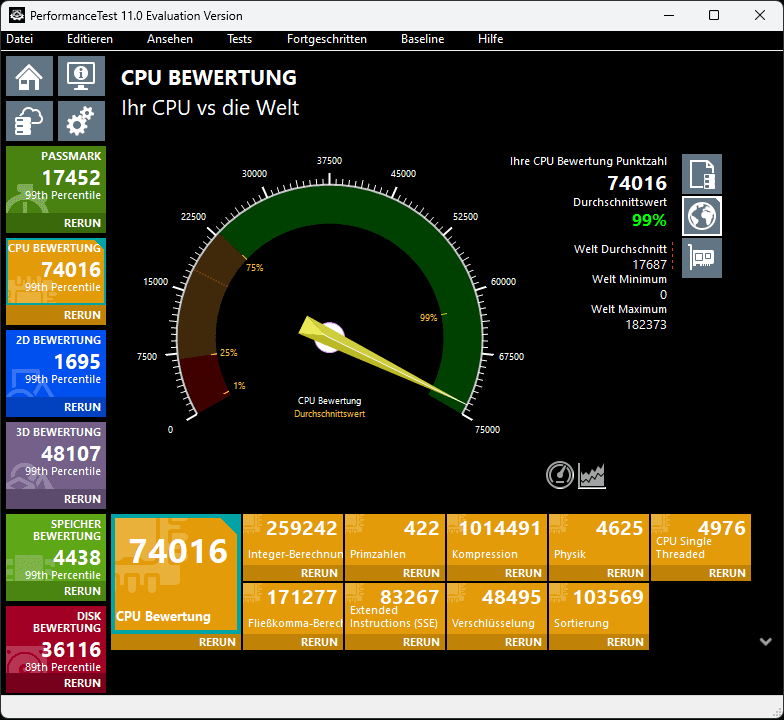This screenshot has height=720, width=784.
Task: Select the Extended Instructions (SSE) tile
Action: point(395,609)
